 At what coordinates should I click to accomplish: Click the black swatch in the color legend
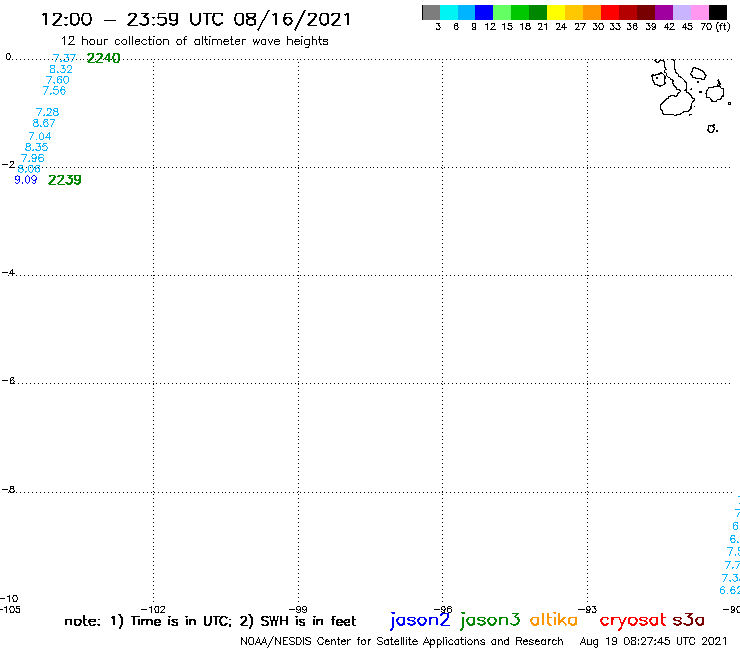(718, 12)
